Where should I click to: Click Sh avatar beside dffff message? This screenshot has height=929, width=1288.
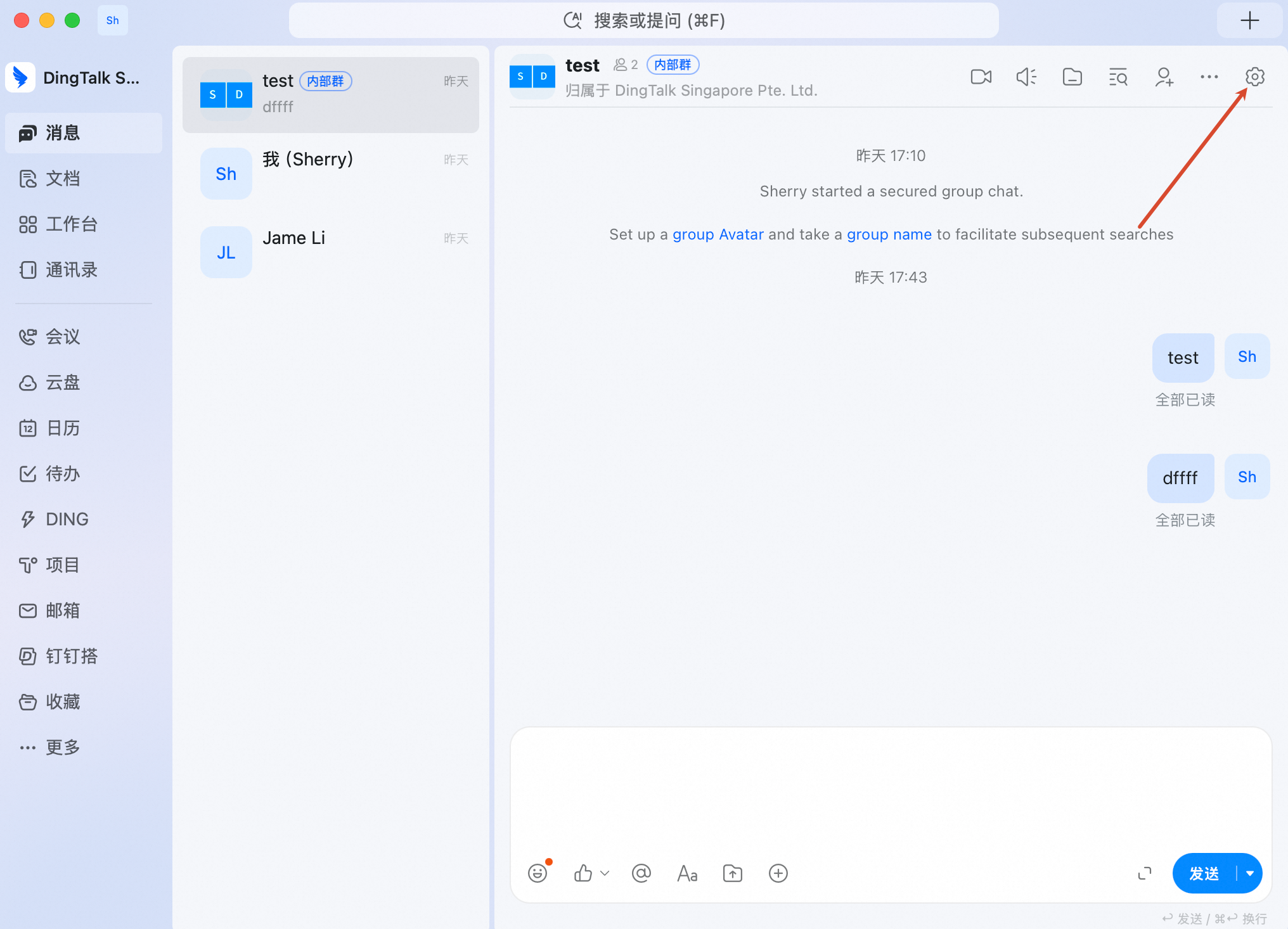pyautogui.click(x=1247, y=477)
